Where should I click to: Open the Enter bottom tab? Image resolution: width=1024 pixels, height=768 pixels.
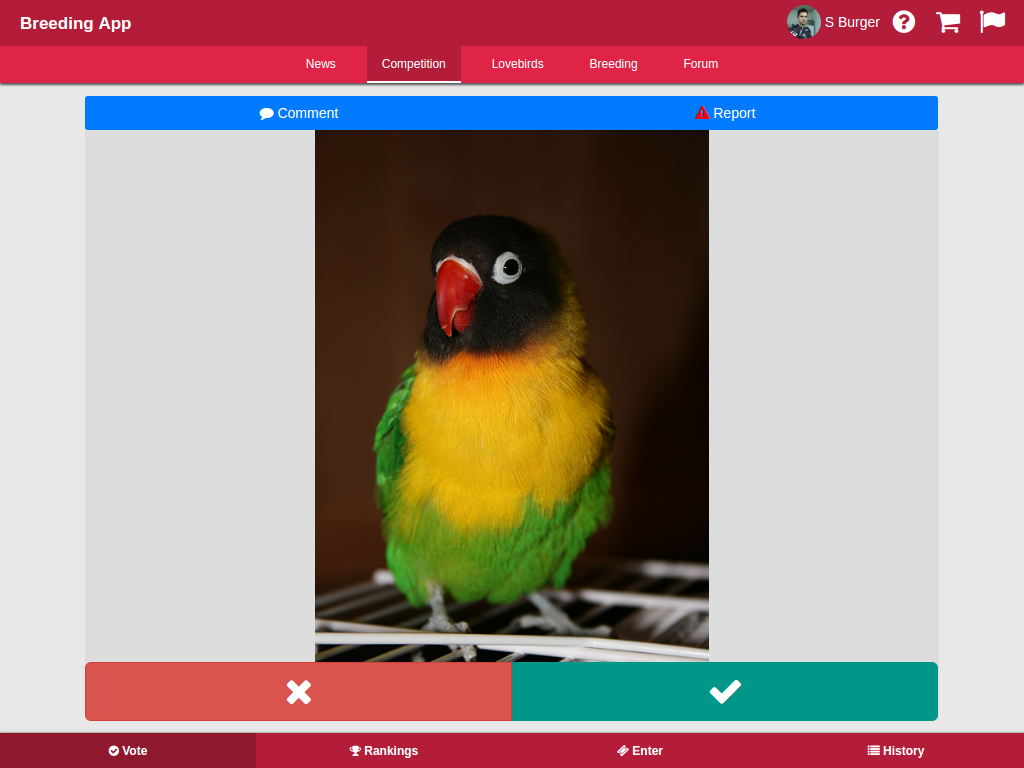640,750
